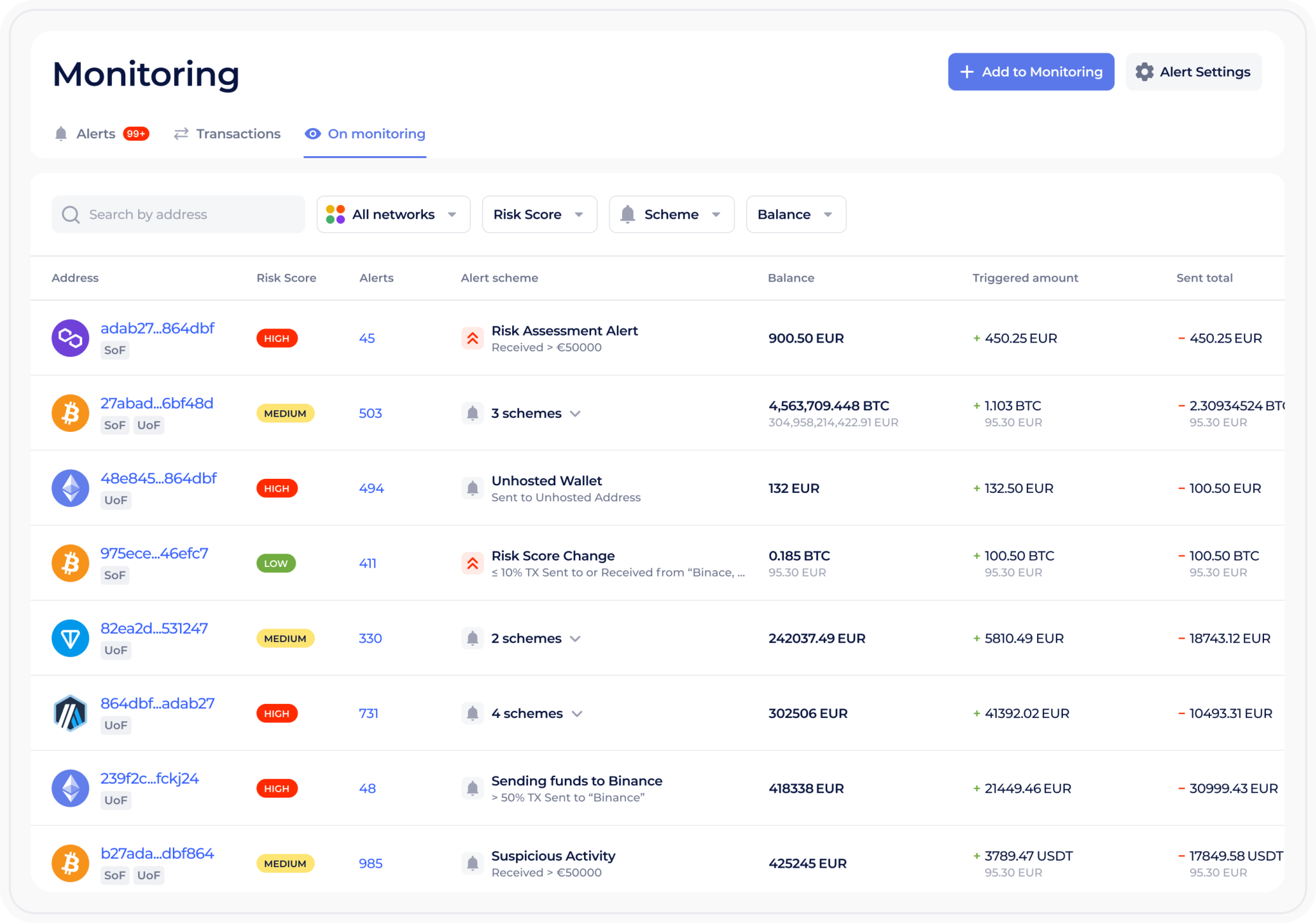
Task: Click the HIGH risk badge for 239f2c...fckj24
Action: click(x=276, y=788)
